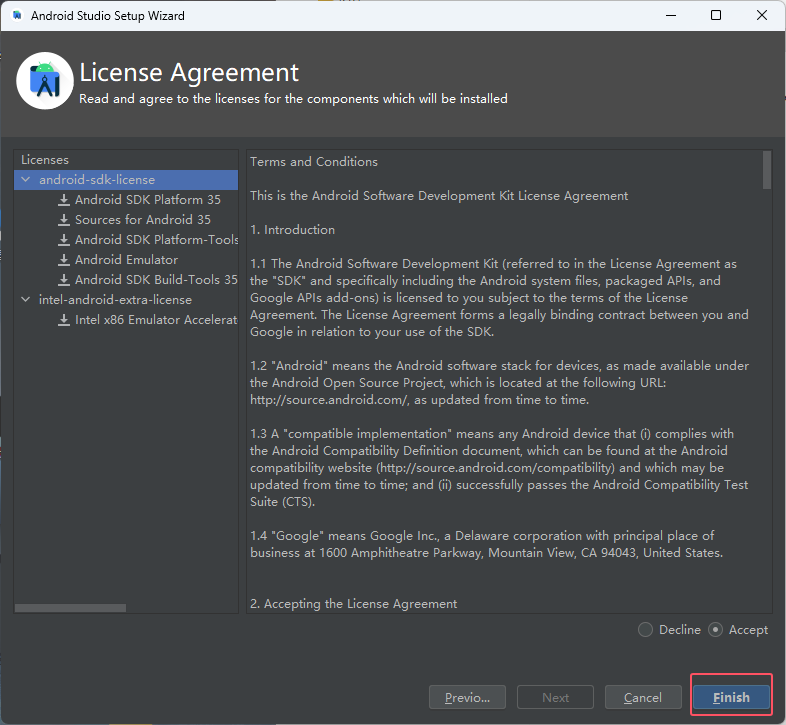The width and height of the screenshot is (786, 725).
Task: Click the disabled Next button
Action: tap(555, 697)
